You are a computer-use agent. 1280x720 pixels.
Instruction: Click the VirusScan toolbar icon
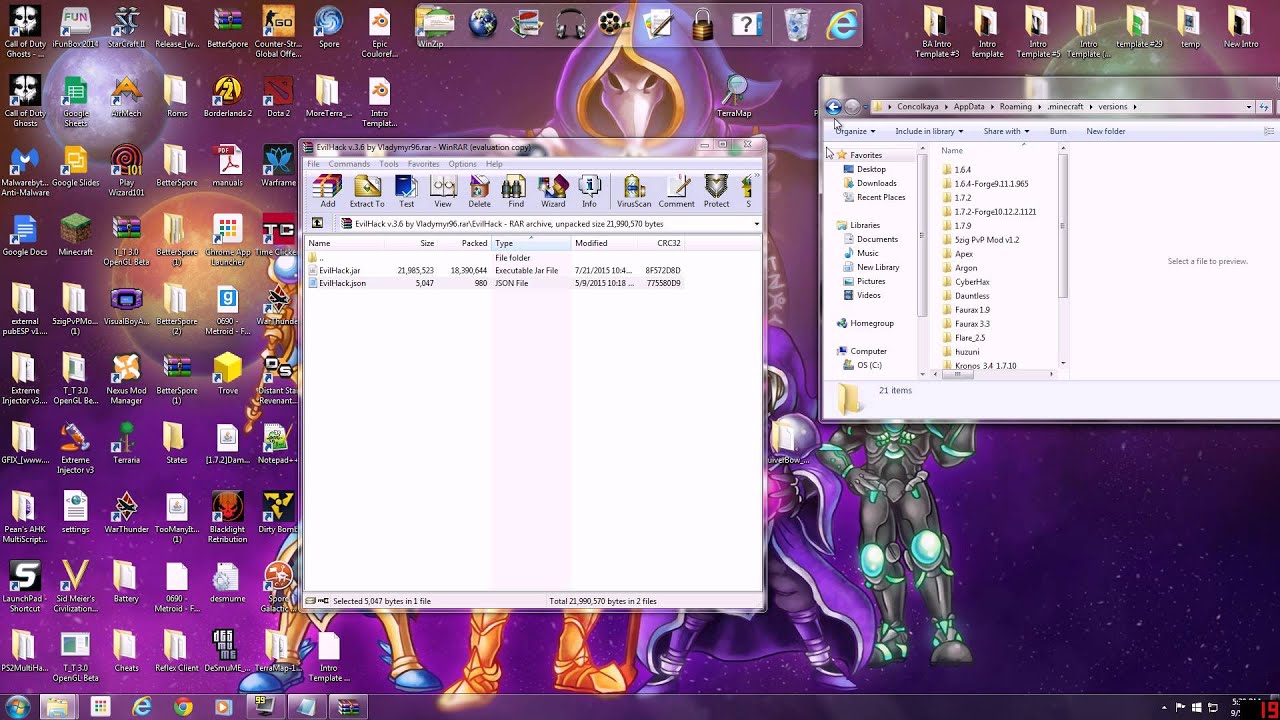pyautogui.click(x=634, y=190)
